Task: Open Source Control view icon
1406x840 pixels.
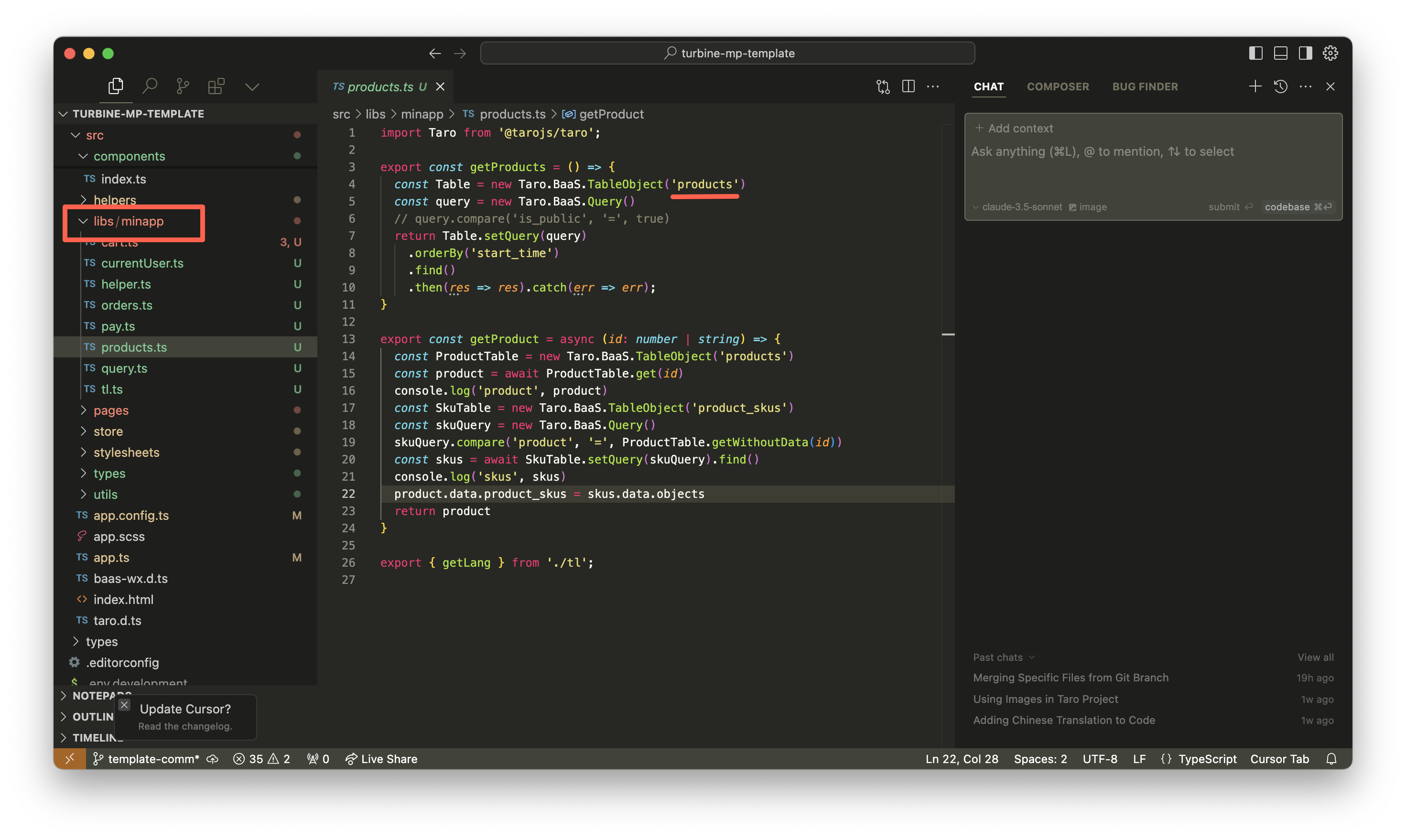Action: pyautogui.click(x=182, y=86)
